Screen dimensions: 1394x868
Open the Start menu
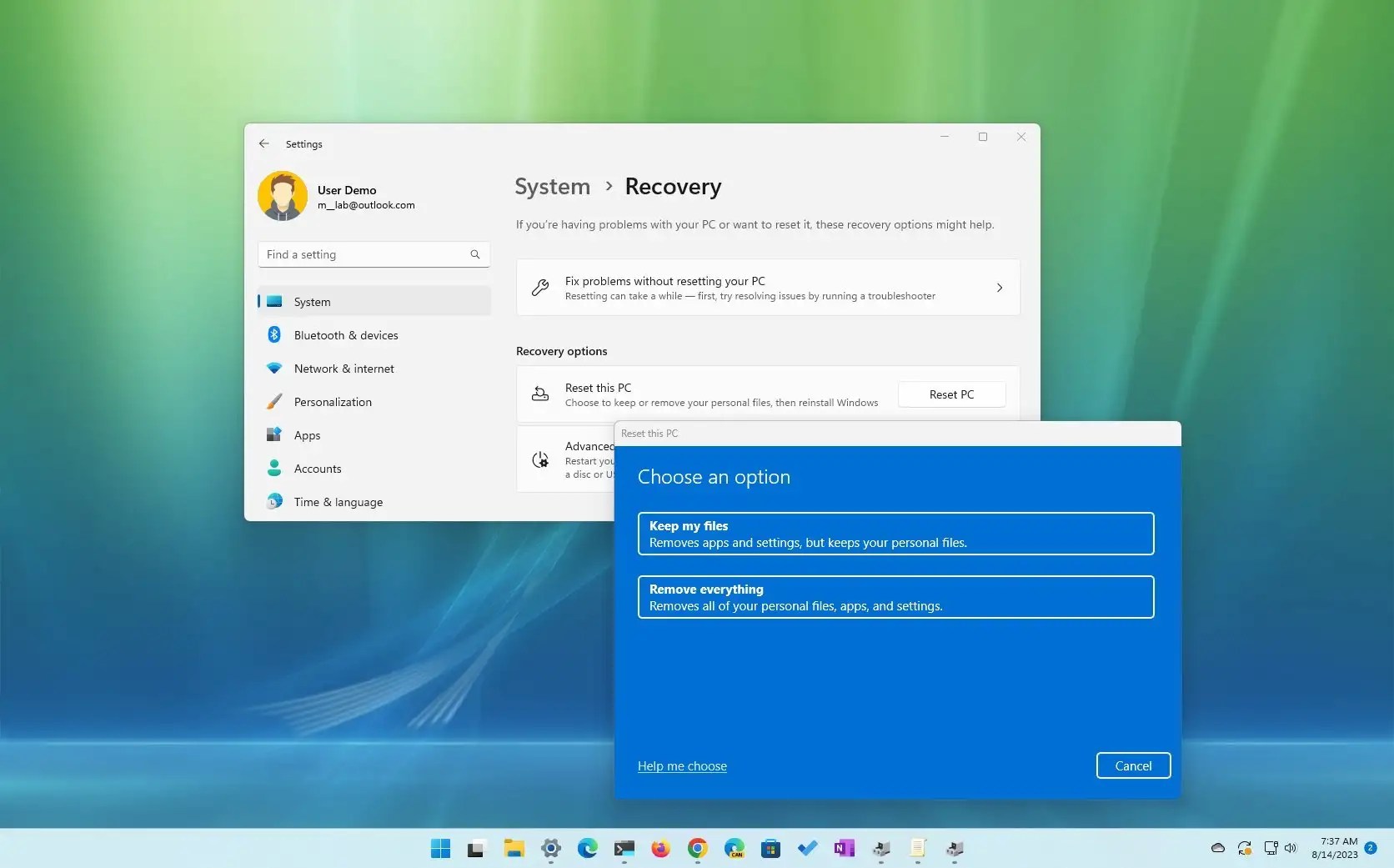[439, 849]
